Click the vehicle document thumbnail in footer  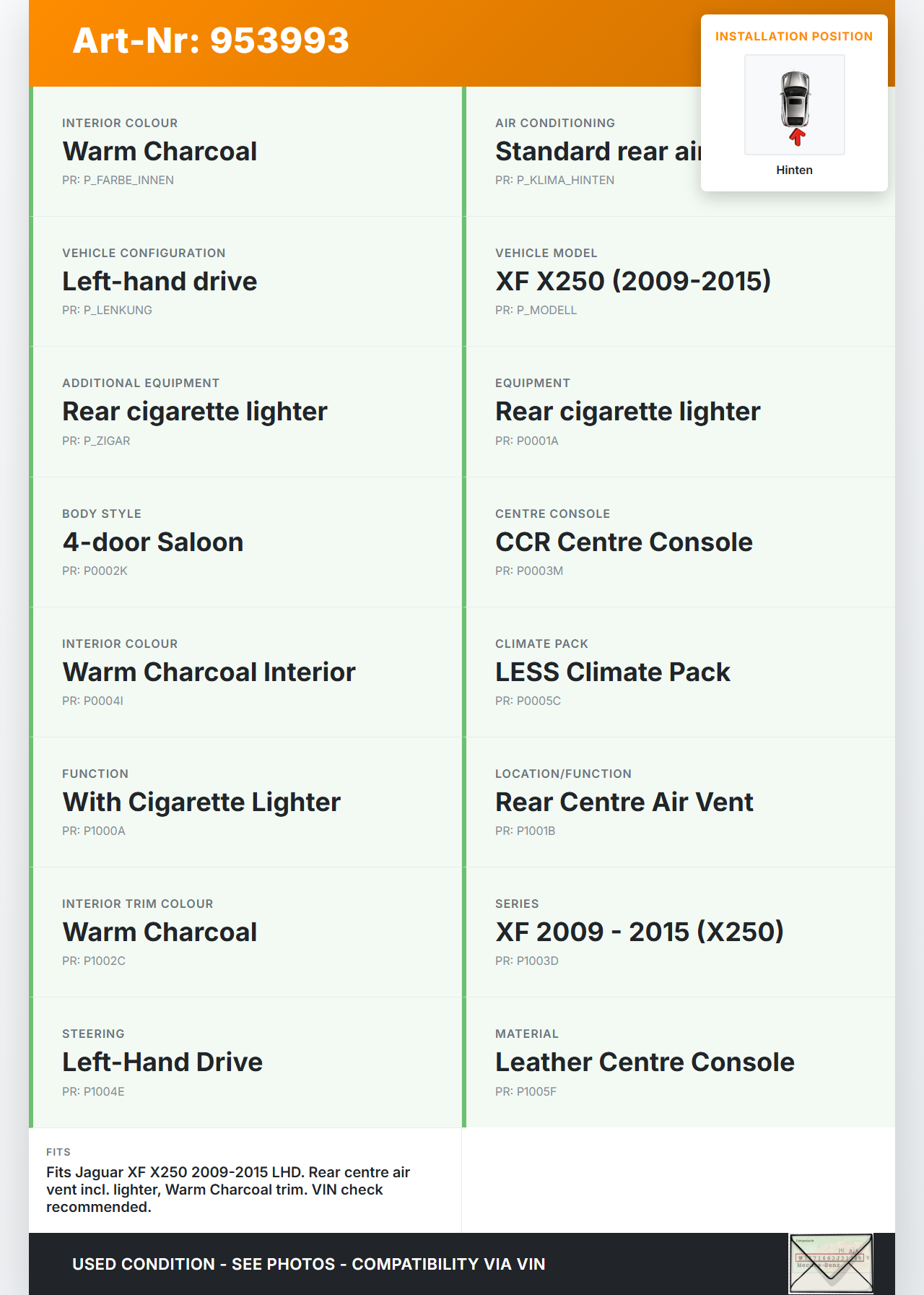point(831,1263)
